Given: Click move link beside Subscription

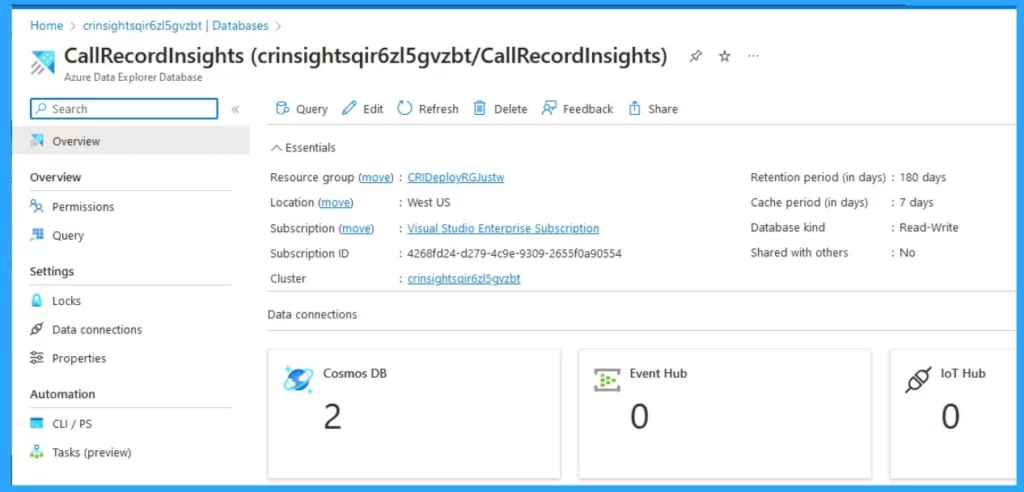Looking at the screenshot, I should tap(357, 228).
